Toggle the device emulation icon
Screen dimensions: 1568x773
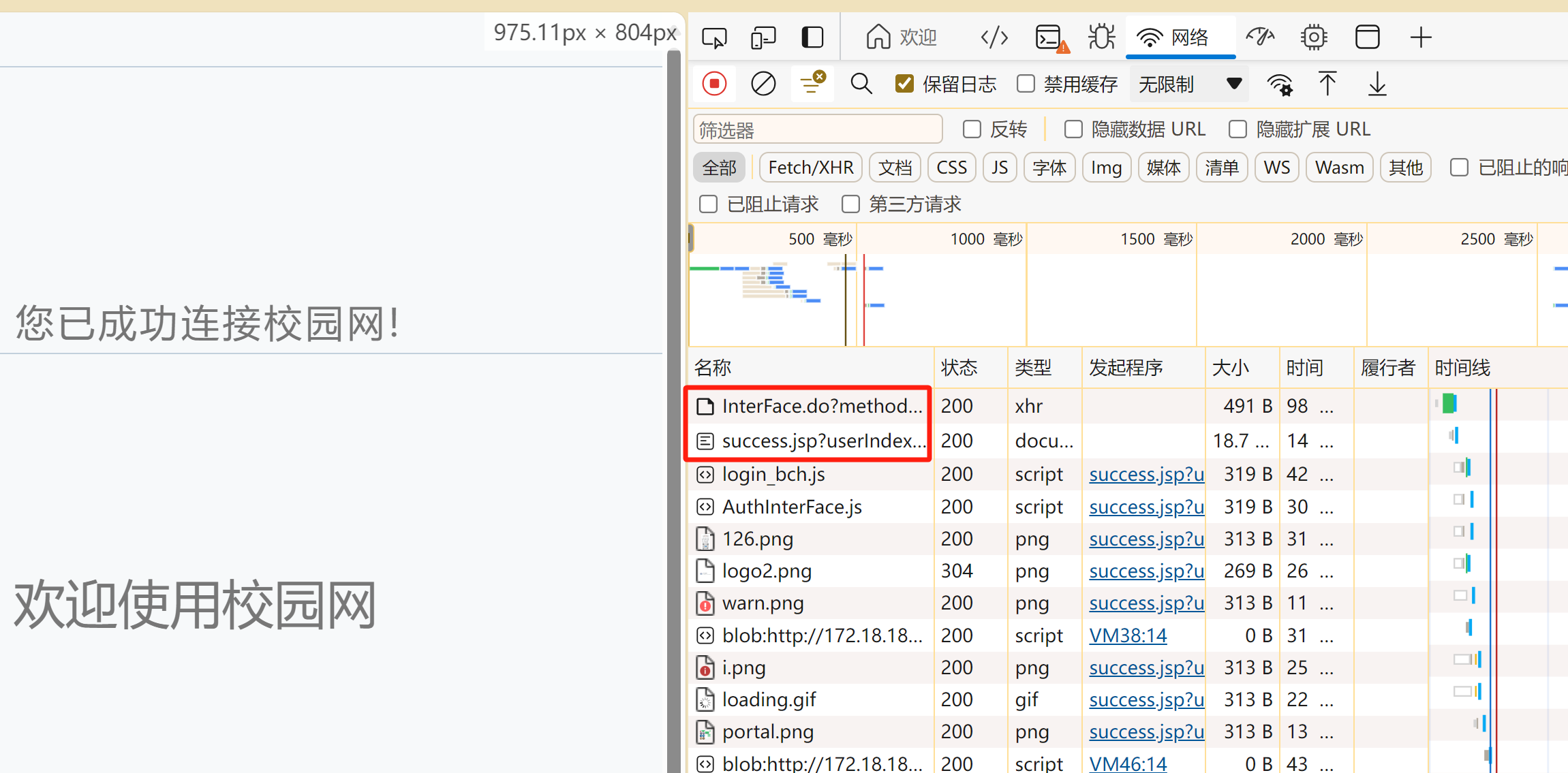tap(763, 37)
